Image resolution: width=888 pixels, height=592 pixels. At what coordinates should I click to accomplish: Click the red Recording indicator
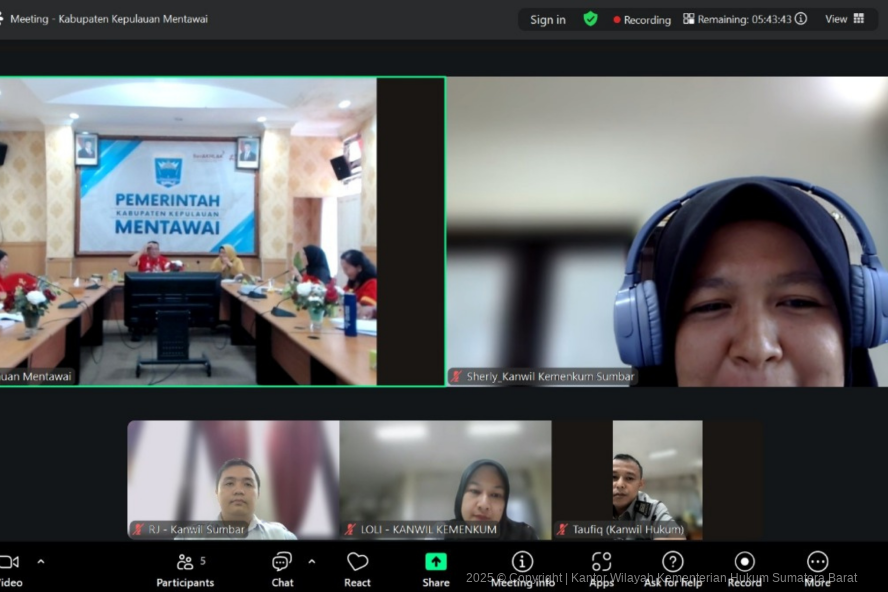click(x=642, y=20)
